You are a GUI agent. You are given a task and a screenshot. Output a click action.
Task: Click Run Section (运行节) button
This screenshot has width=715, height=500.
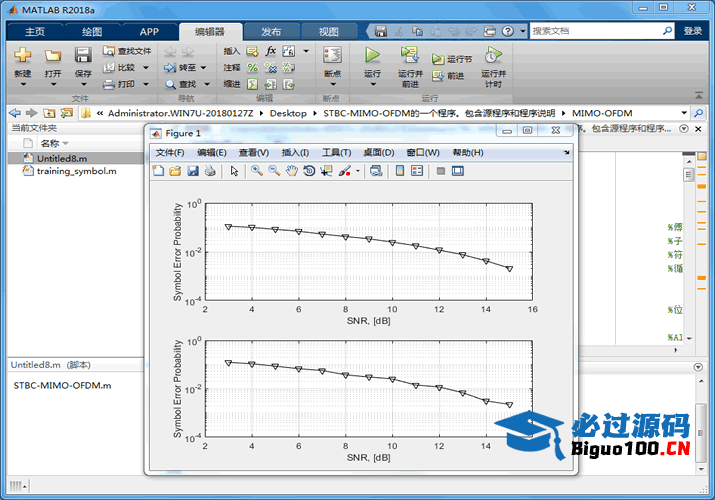[452, 59]
